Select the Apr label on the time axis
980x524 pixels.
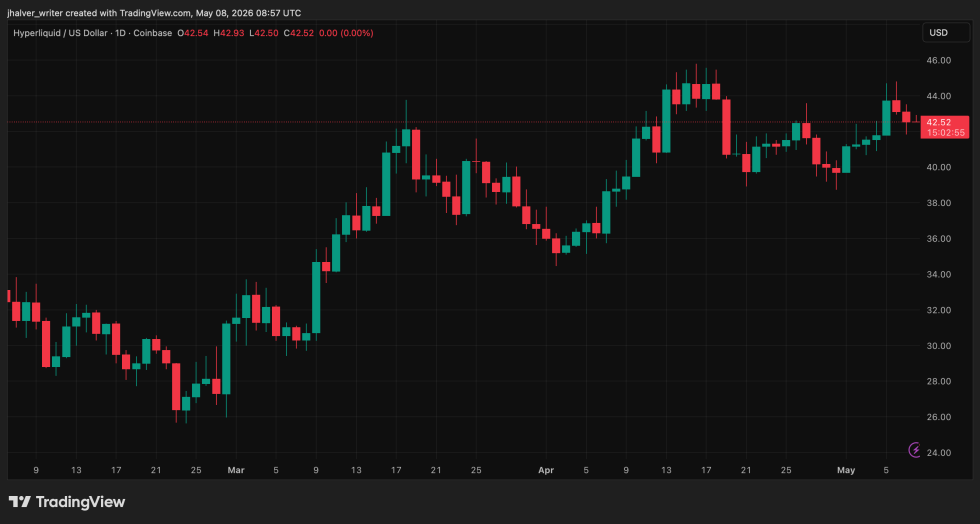point(546,470)
